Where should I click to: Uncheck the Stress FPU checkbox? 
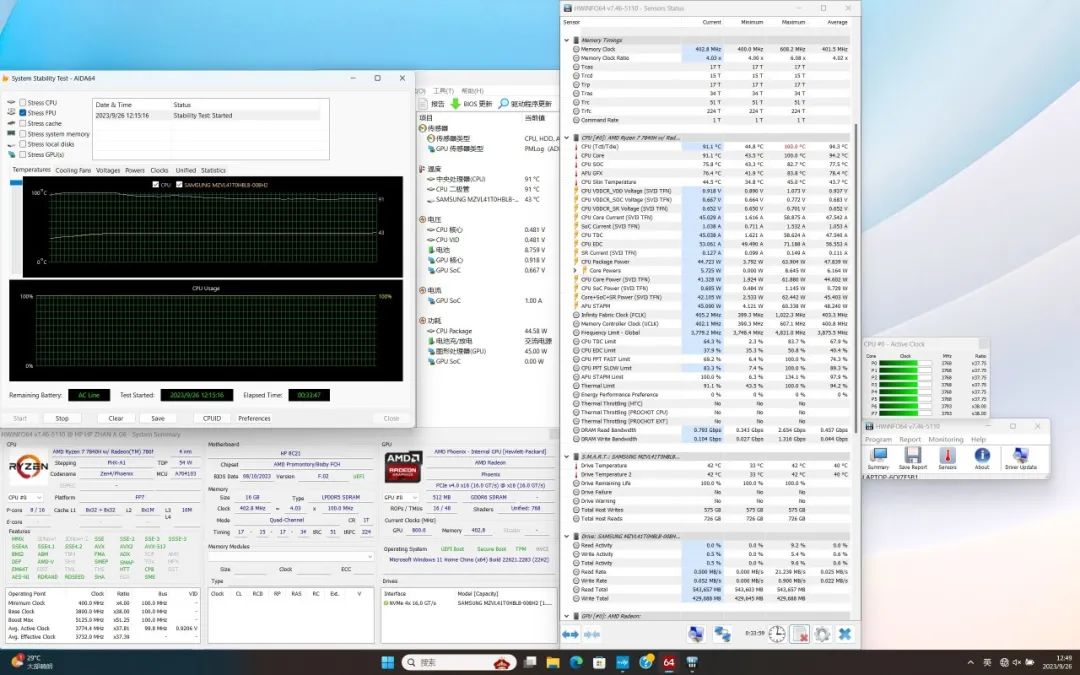[x=23, y=113]
